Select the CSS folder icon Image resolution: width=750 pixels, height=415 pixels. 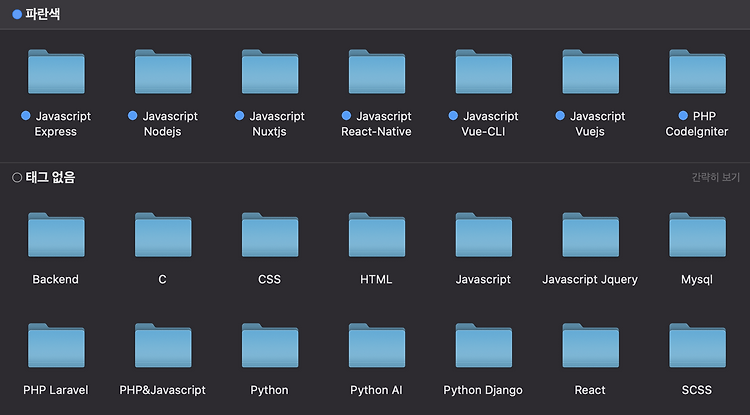click(270, 235)
